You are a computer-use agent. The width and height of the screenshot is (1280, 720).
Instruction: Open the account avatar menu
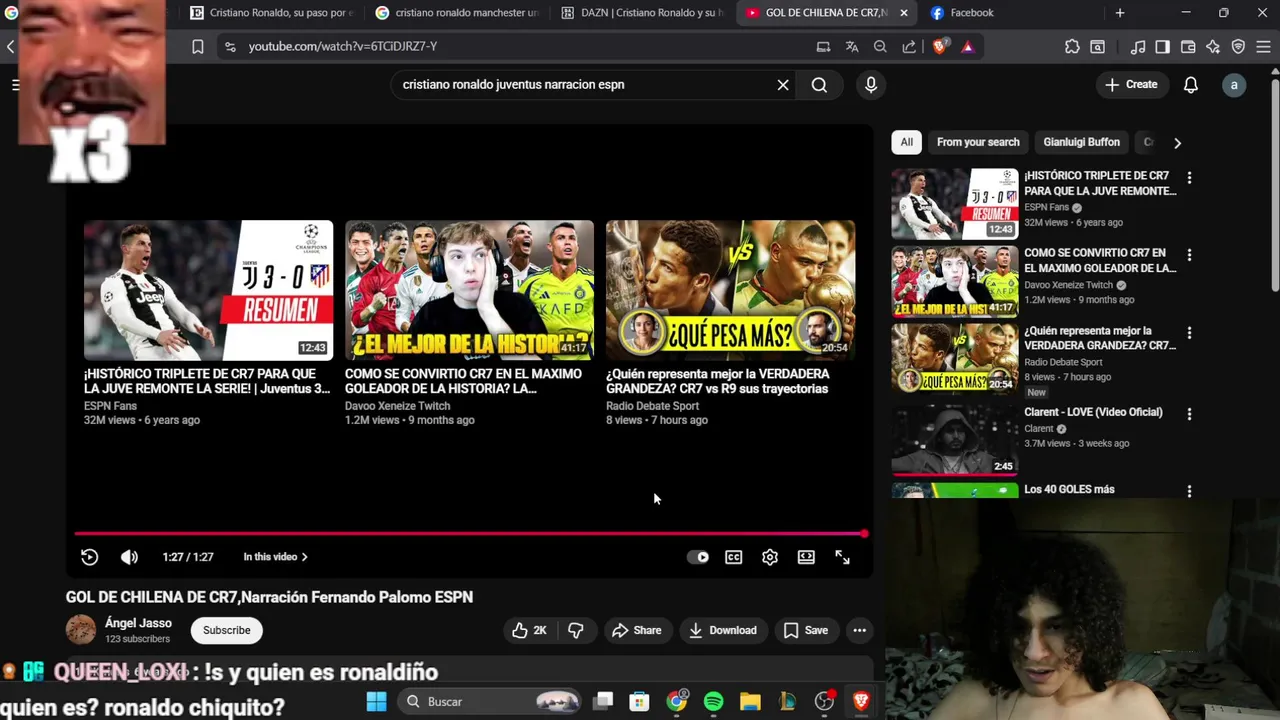[x=1234, y=85]
